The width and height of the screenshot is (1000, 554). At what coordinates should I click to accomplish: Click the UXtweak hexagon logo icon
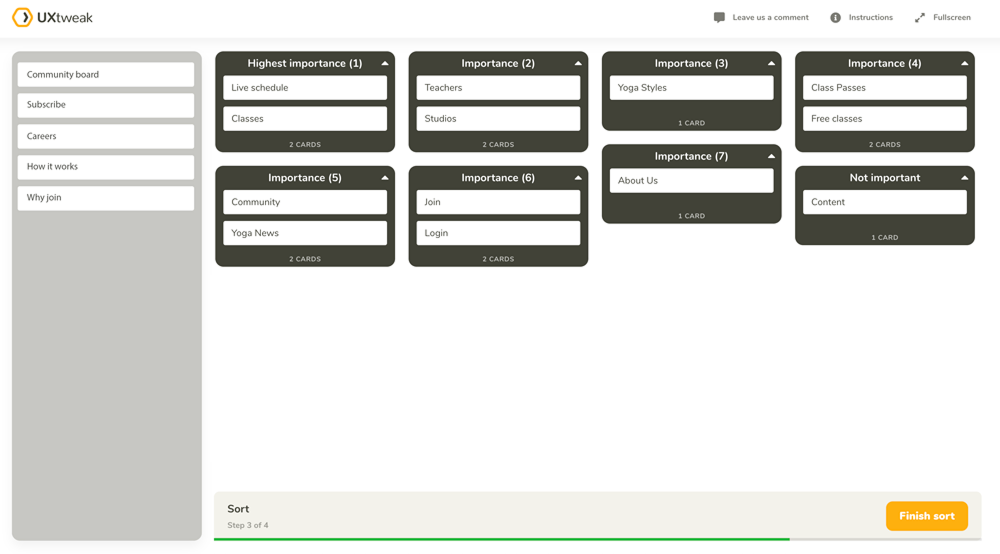(x=22, y=18)
